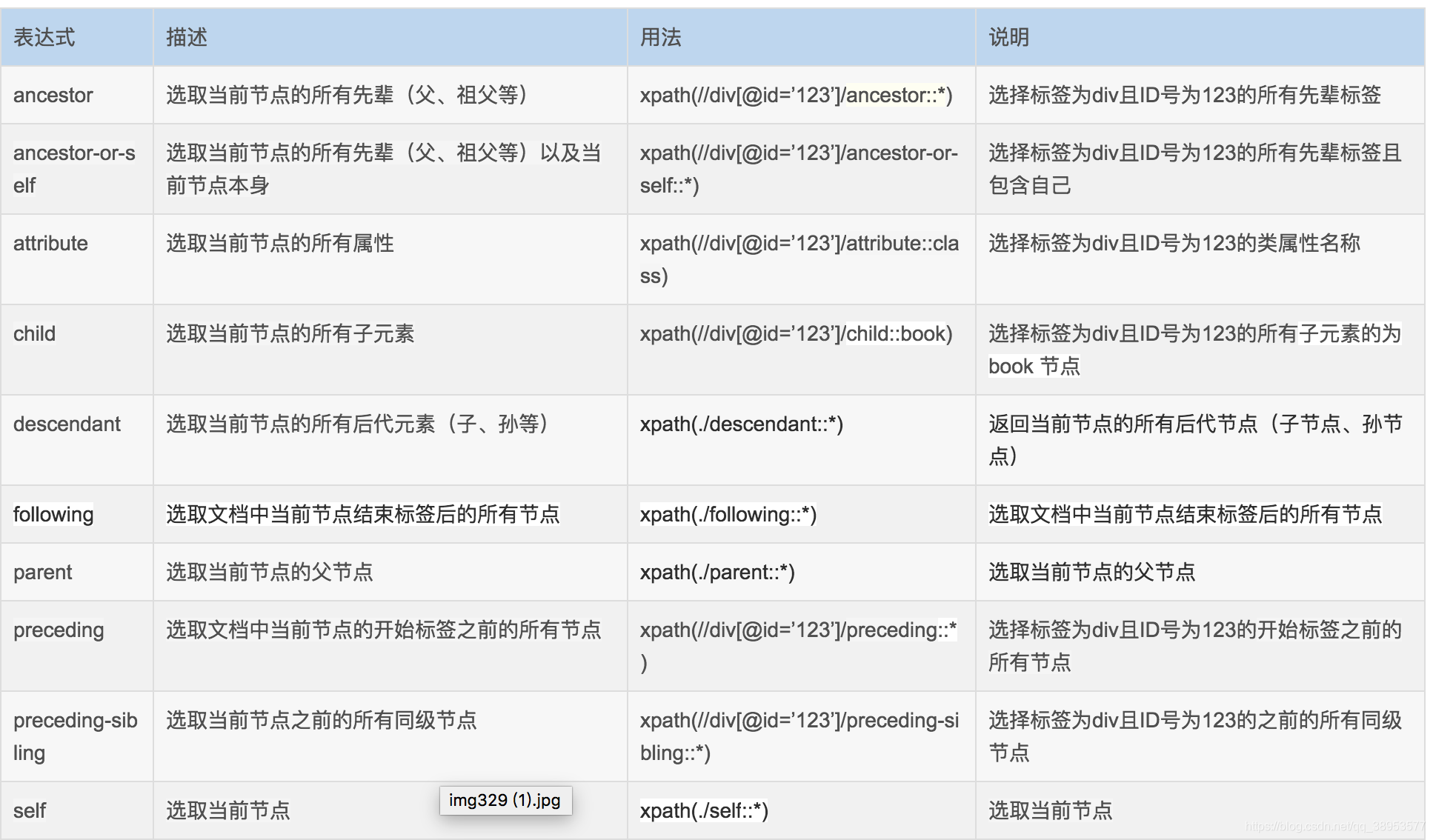Click the blog.csdn.net watermark link

click(x=1334, y=827)
